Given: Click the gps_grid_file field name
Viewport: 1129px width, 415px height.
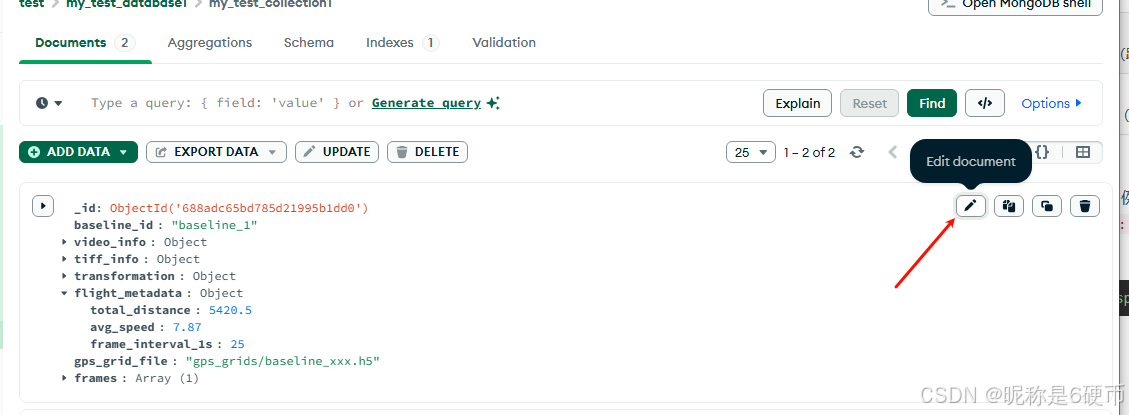Looking at the screenshot, I should point(121,361).
